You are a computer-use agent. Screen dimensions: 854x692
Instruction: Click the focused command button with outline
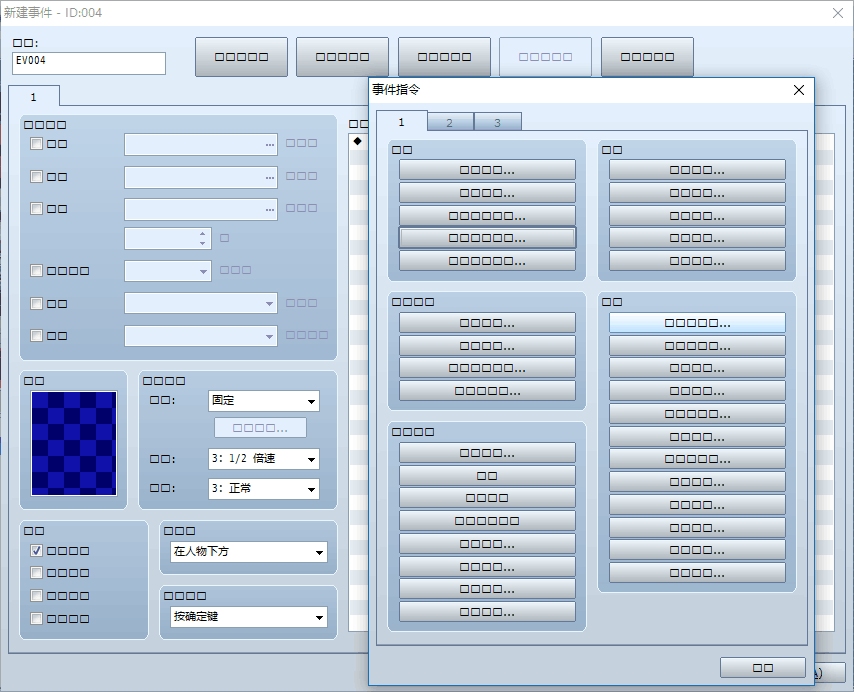tap(487, 238)
